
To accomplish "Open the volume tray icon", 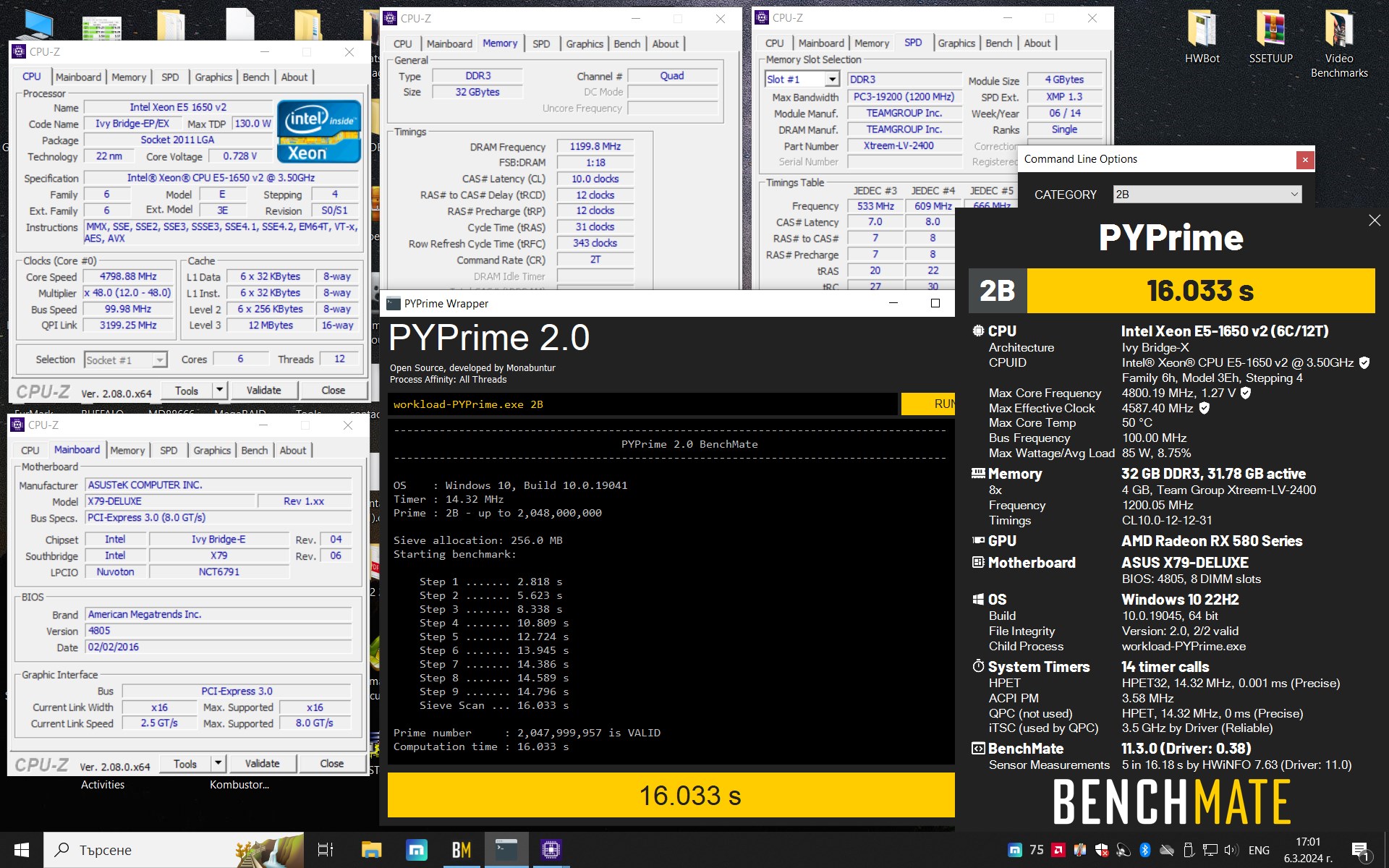I will (1231, 850).
